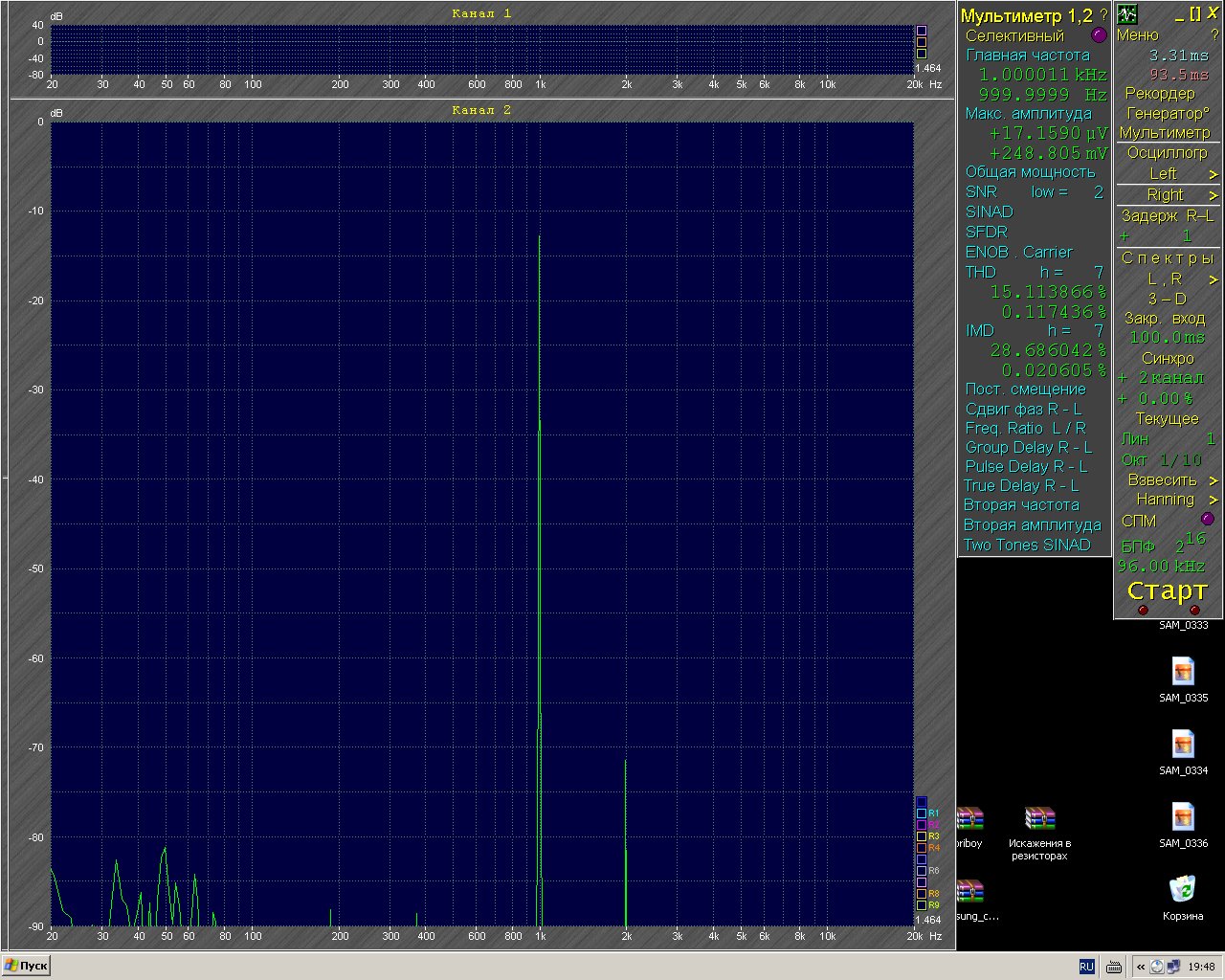This screenshot has width=1225, height=980.
Task: Click the large Старт button
Action: 1168,590
